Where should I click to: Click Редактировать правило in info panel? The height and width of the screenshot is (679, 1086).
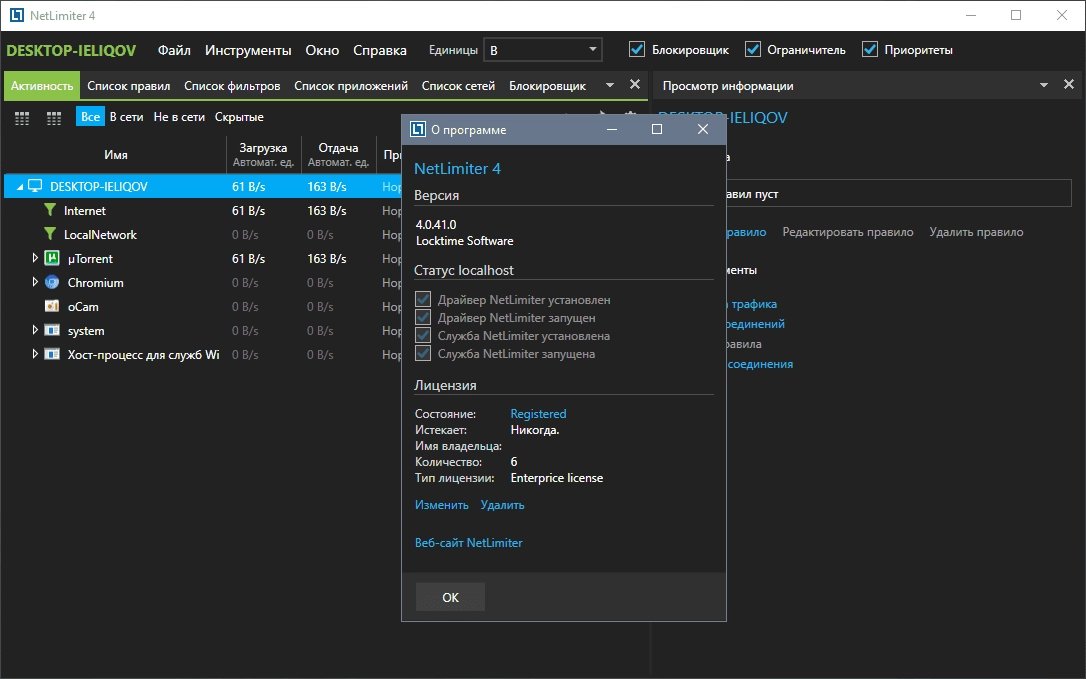(x=848, y=232)
